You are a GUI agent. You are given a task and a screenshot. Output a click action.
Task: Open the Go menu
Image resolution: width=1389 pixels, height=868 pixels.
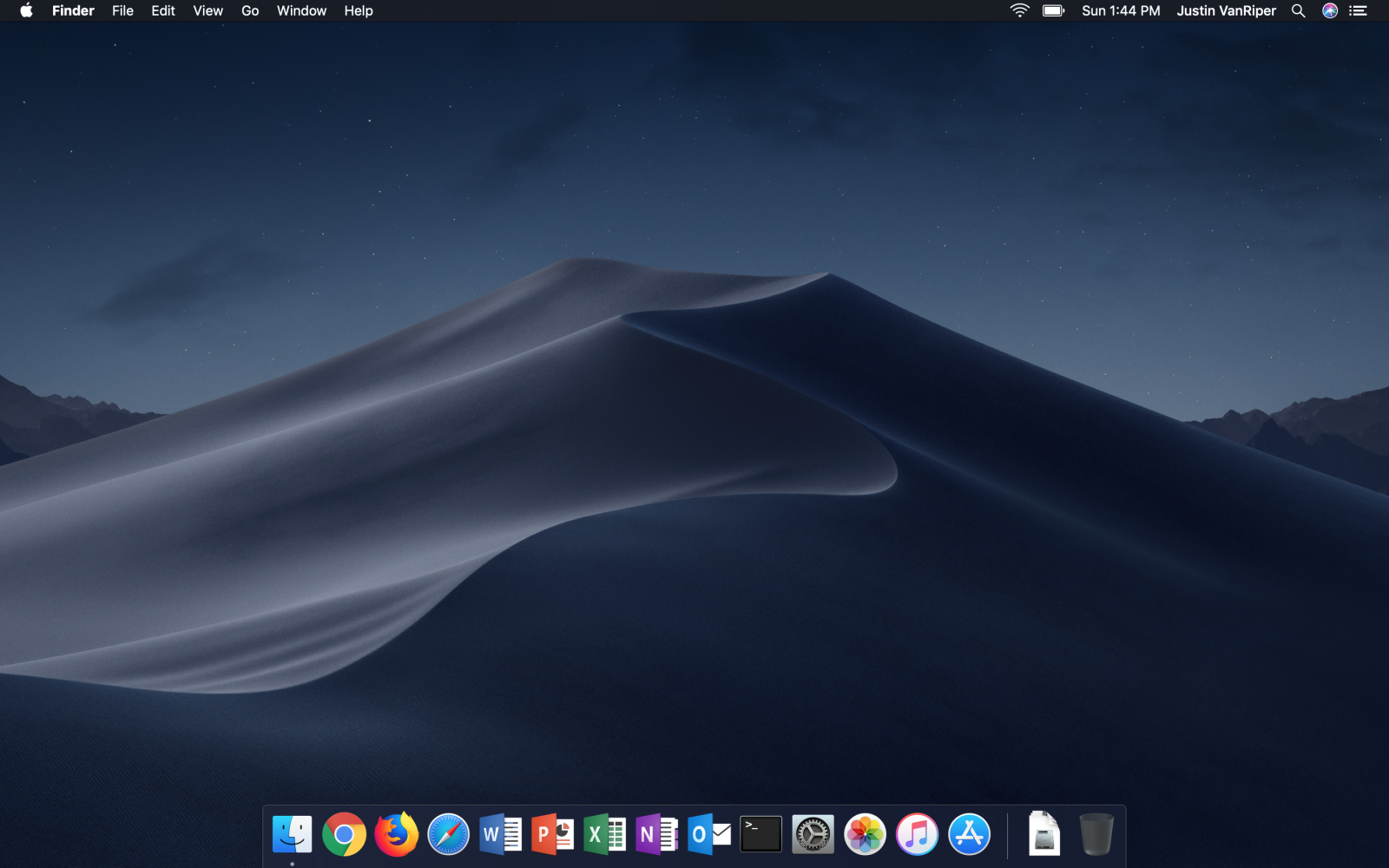coord(250,10)
